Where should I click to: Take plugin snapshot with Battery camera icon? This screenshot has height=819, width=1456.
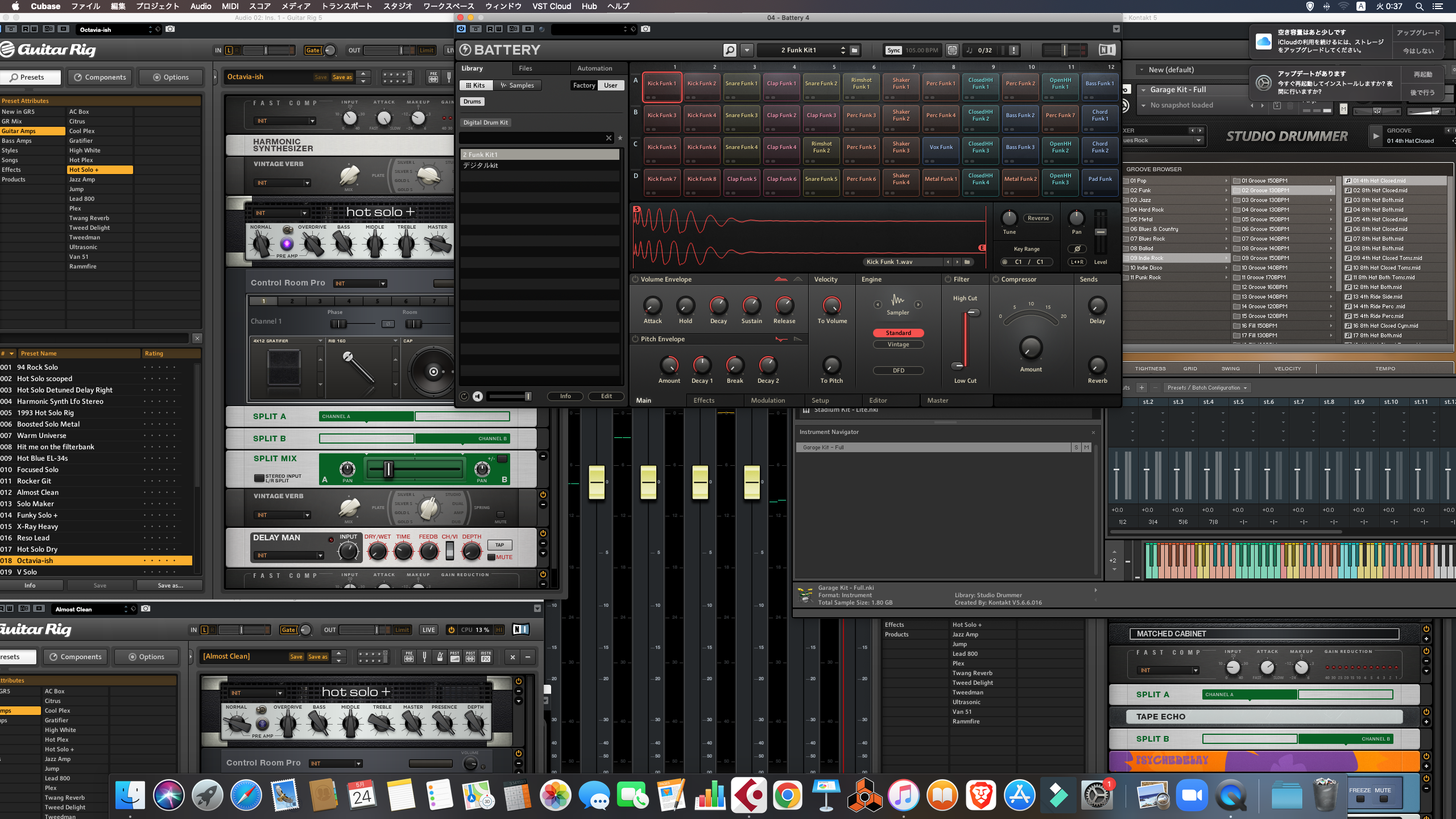[645, 29]
